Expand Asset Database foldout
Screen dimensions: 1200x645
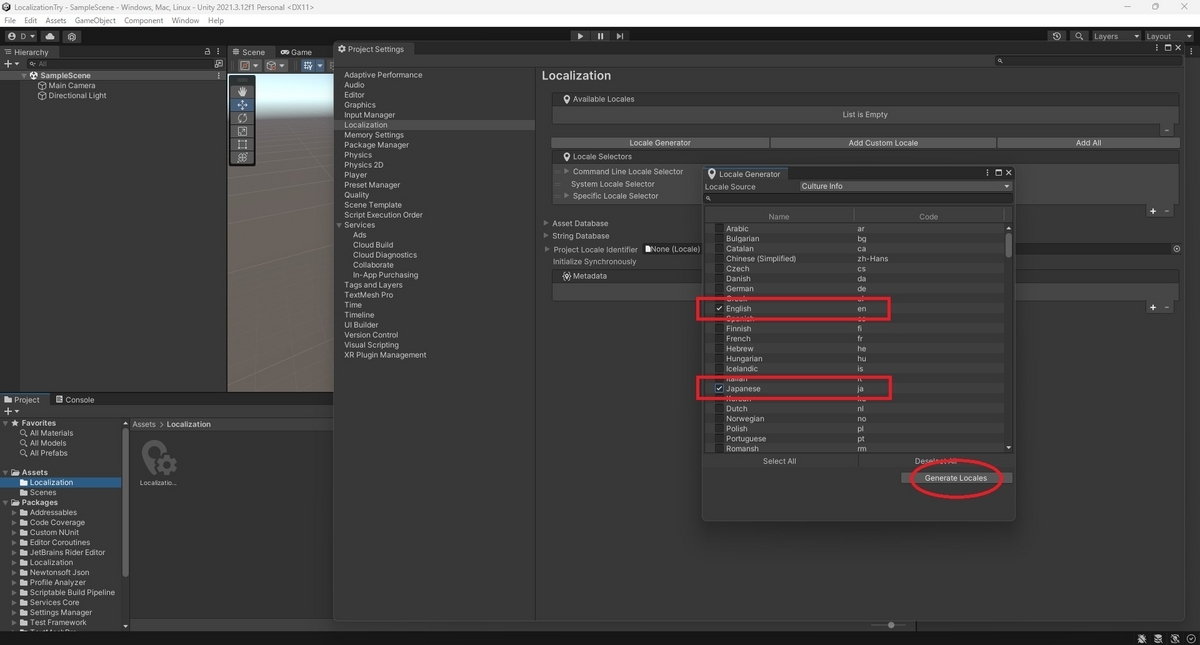pos(546,223)
